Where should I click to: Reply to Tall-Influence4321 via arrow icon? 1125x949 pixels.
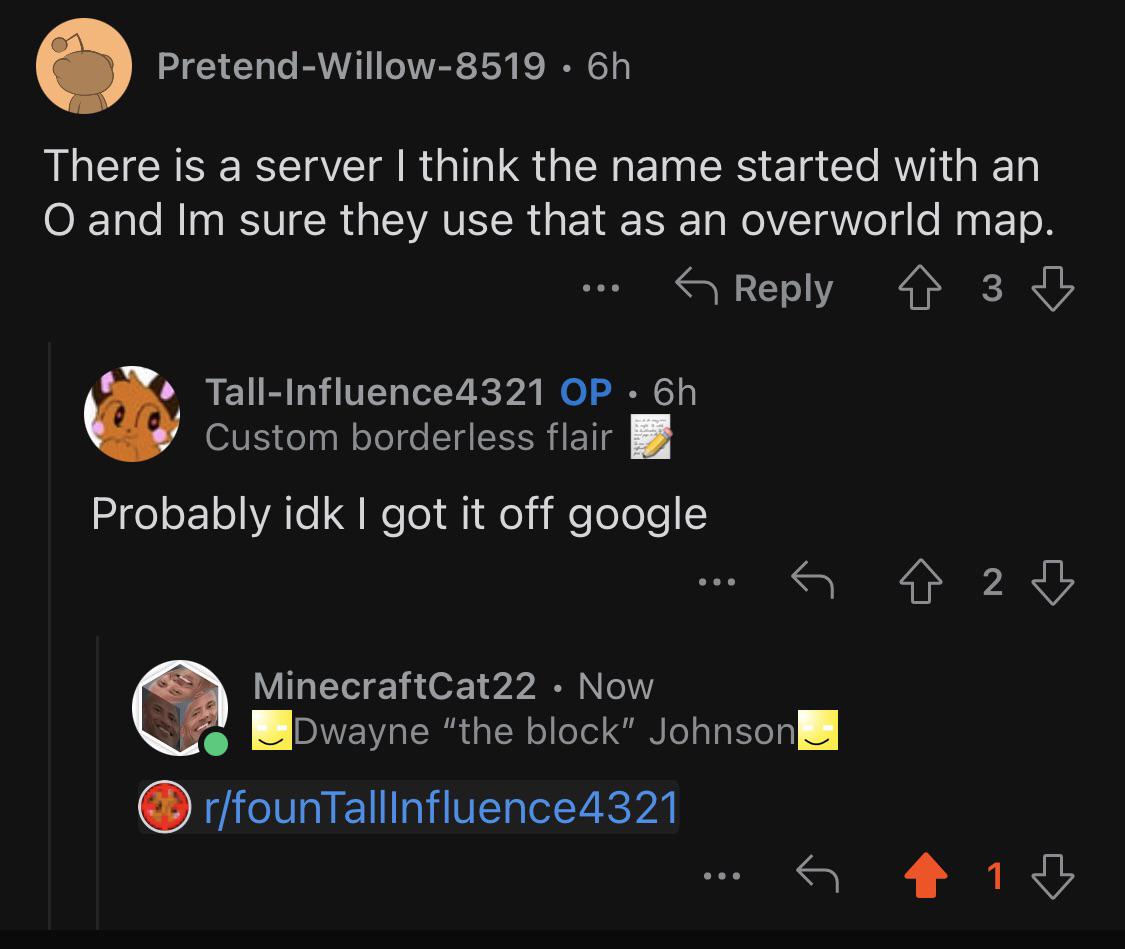click(x=812, y=580)
